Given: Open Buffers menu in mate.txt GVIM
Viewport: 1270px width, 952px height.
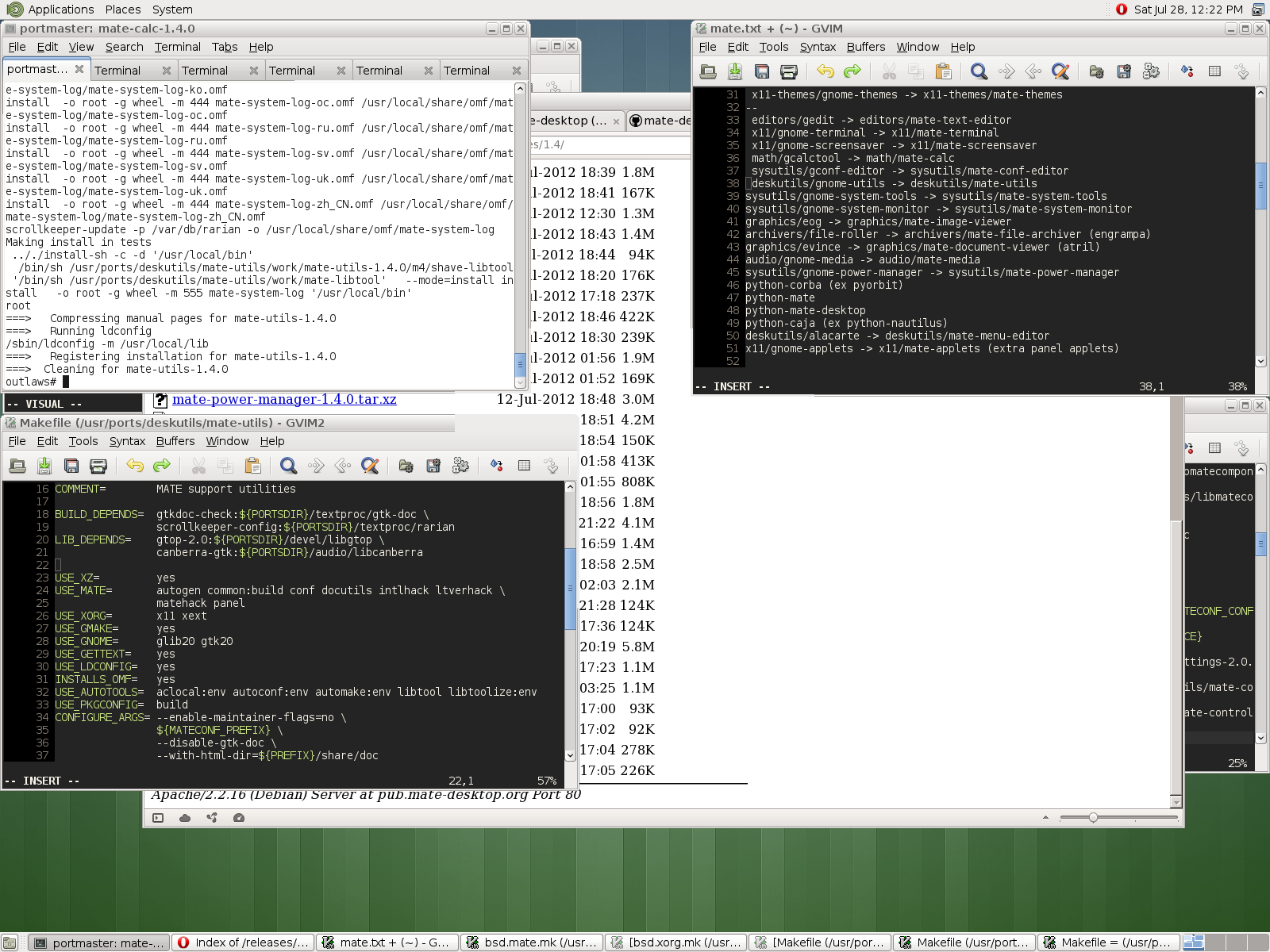Looking at the screenshot, I should click(x=866, y=47).
